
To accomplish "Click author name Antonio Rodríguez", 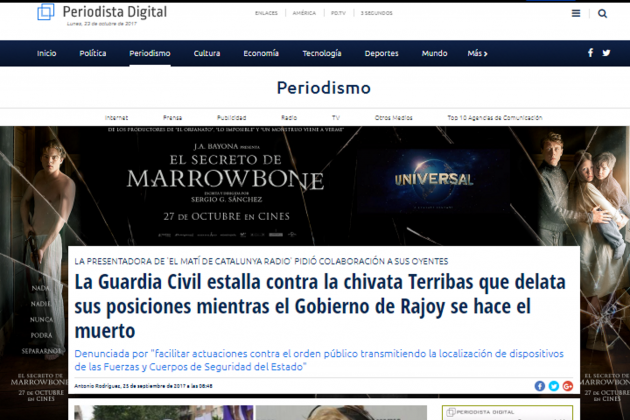I will [x=98, y=386].
